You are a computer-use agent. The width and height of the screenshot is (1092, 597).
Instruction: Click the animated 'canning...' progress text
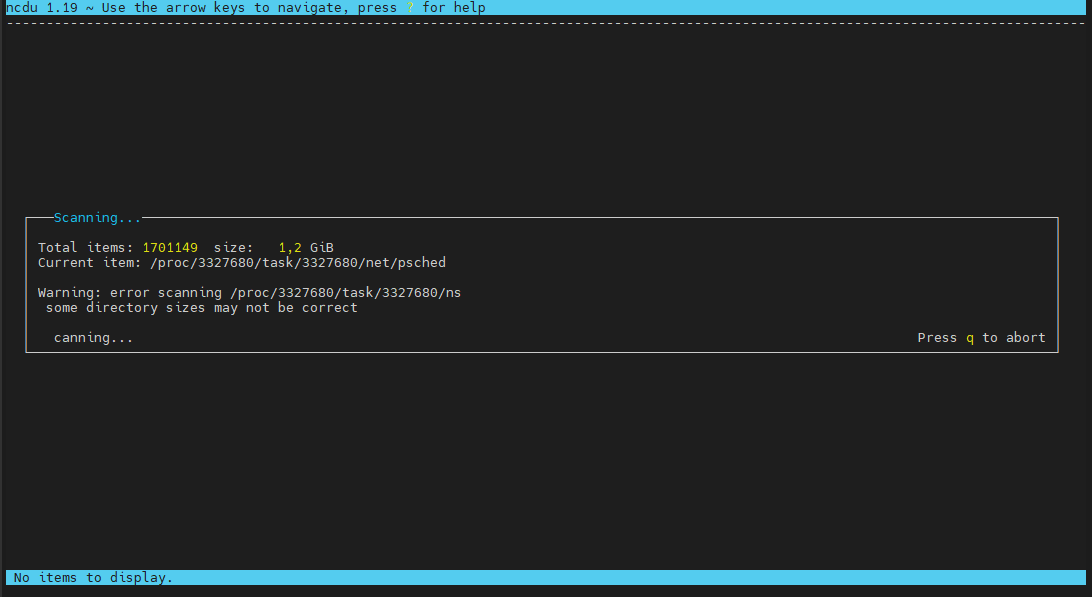pyautogui.click(x=93, y=338)
